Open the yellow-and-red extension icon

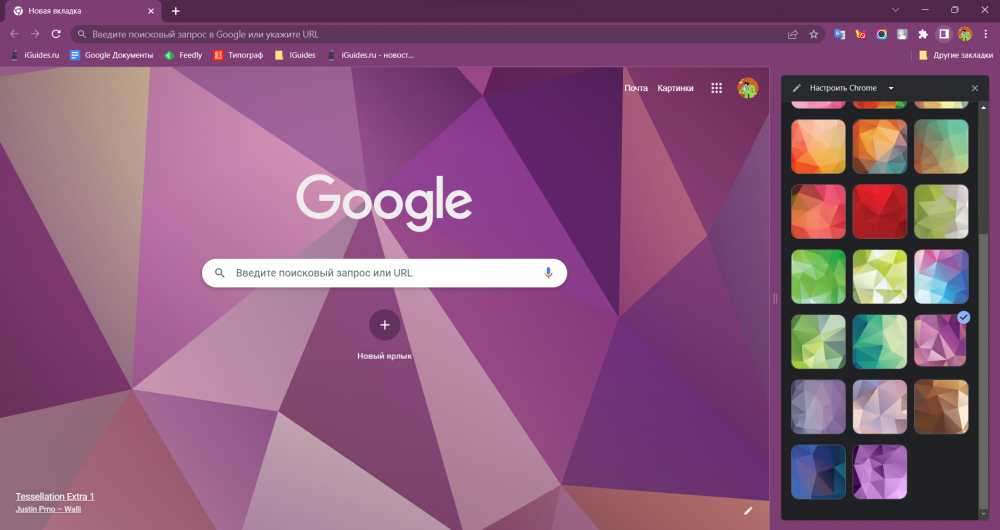[860, 34]
